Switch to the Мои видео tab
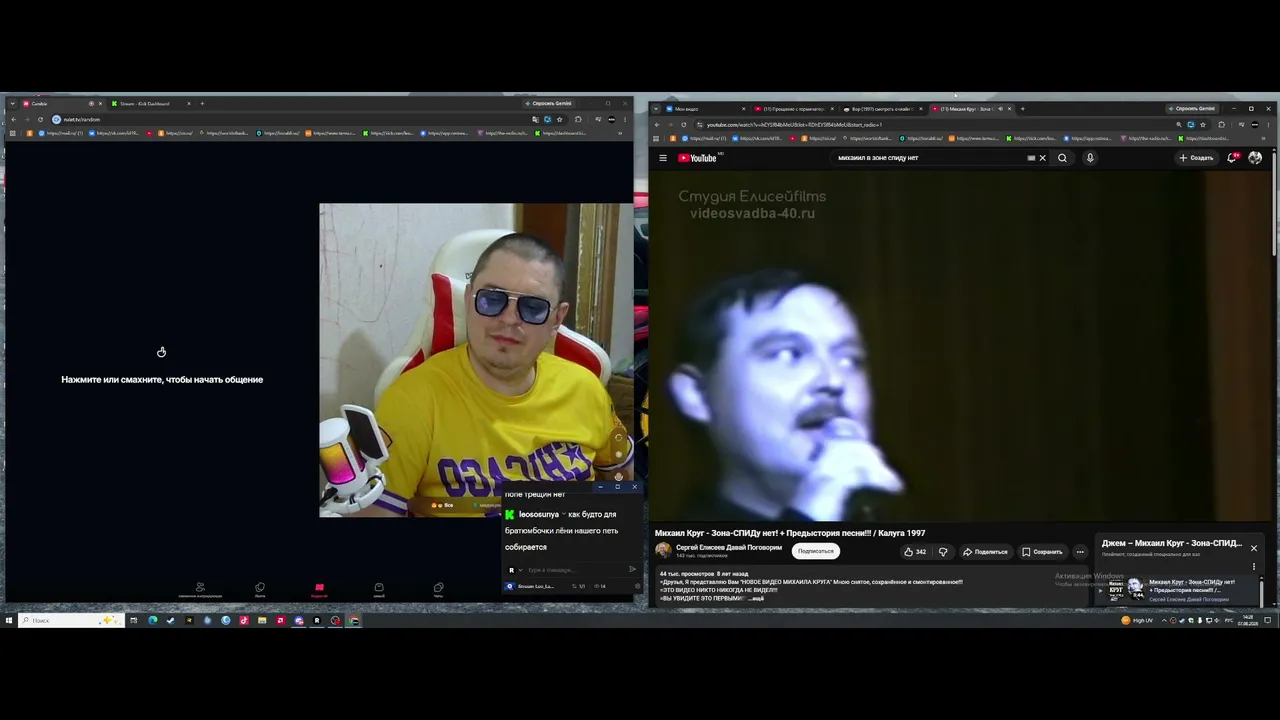Screen dimensions: 1280x720 tap(706, 108)
